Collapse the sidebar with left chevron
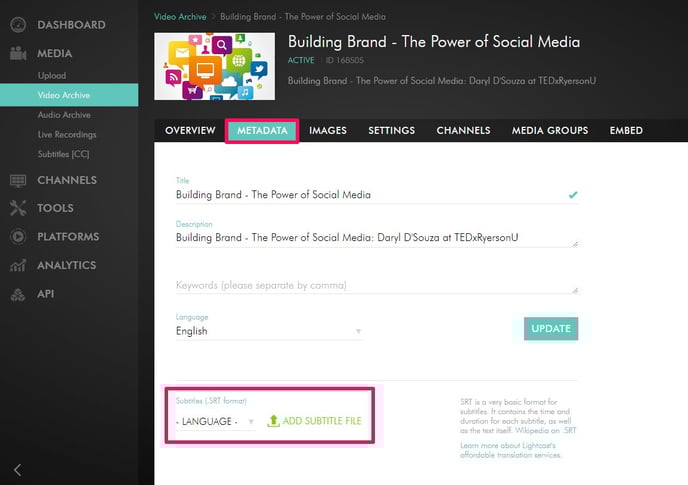The image size is (688, 485). (18, 469)
